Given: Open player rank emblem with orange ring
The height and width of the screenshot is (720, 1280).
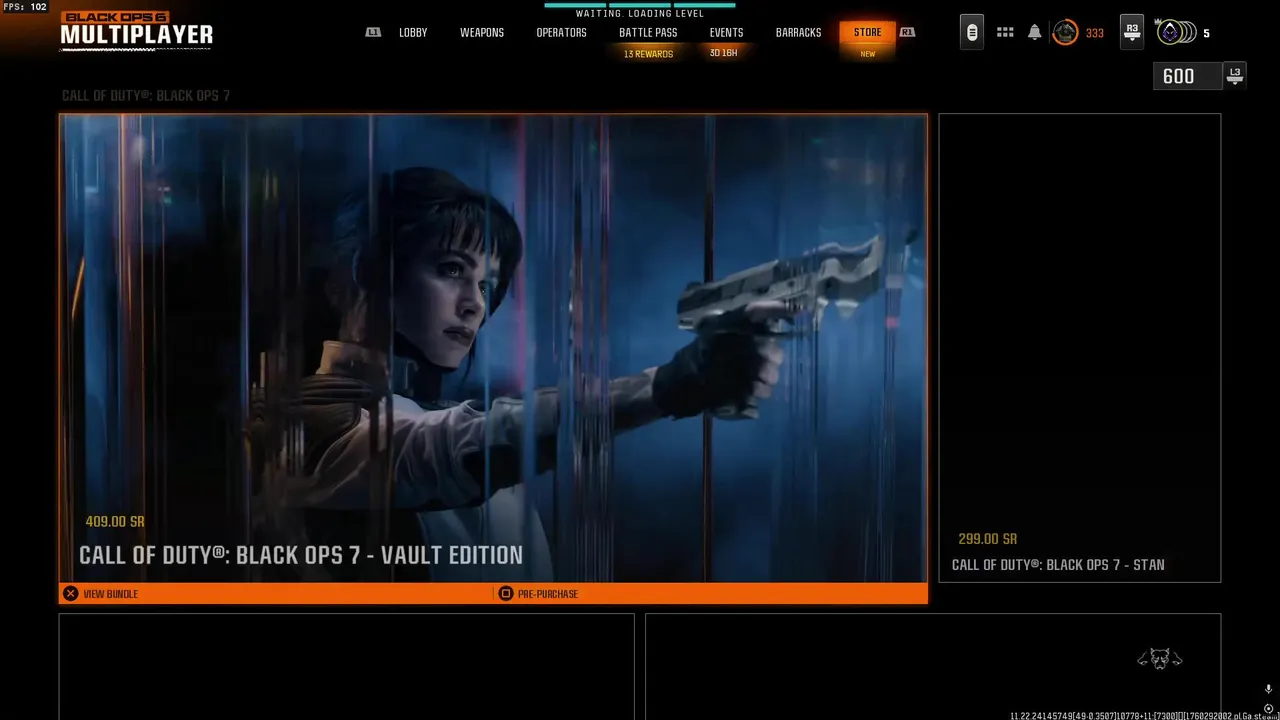Looking at the screenshot, I should pyautogui.click(x=1066, y=33).
